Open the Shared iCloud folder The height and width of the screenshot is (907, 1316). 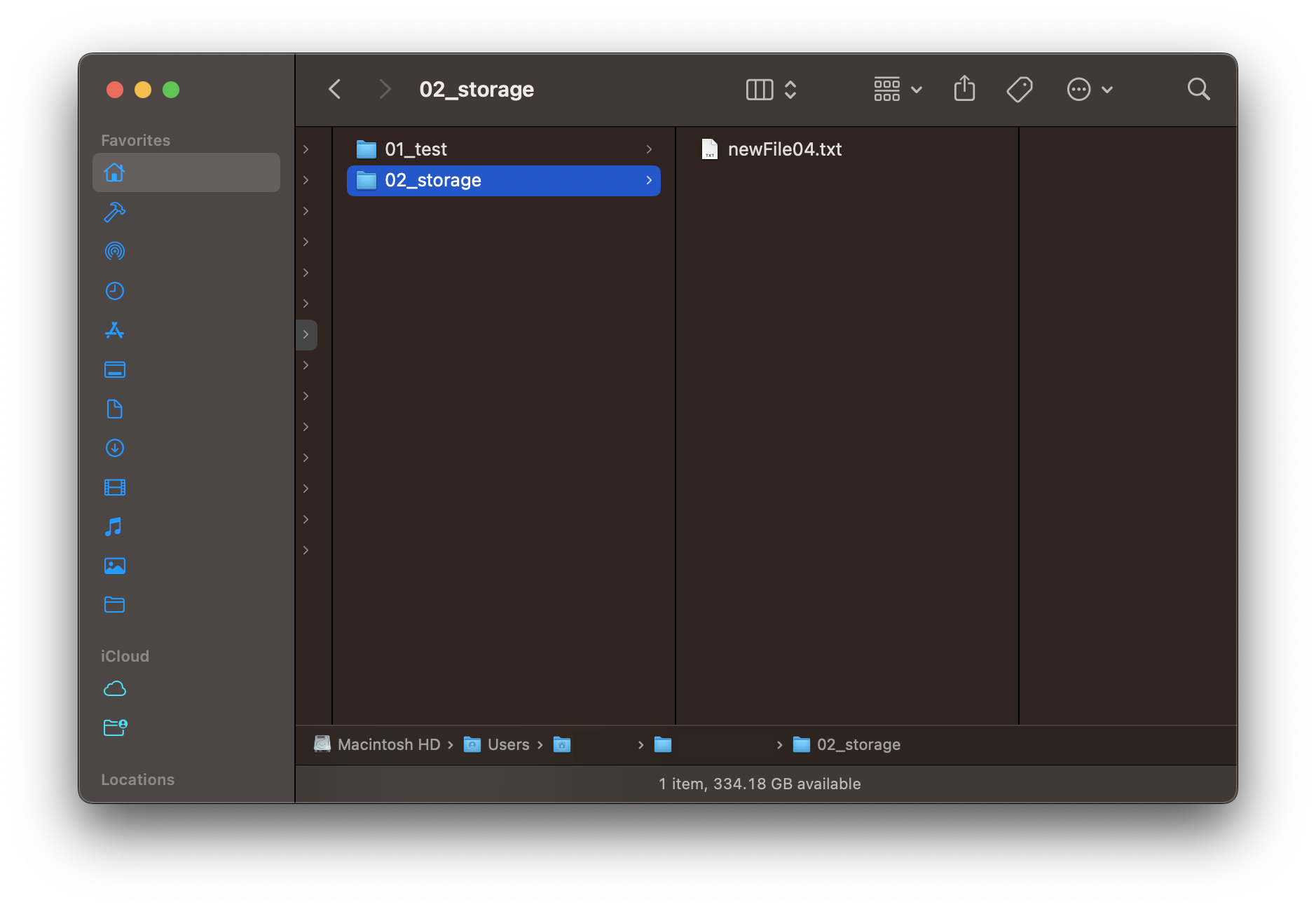pos(114,728)
